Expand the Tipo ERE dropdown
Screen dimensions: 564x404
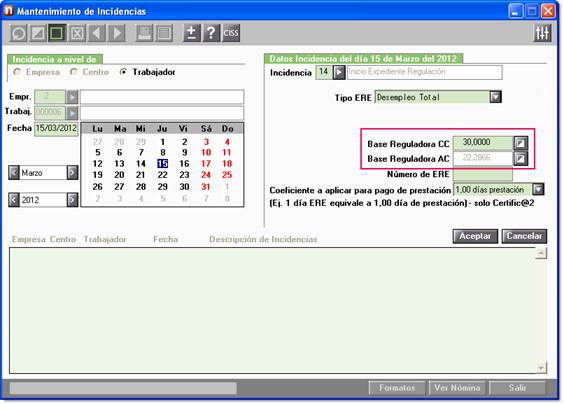point(495,97)
